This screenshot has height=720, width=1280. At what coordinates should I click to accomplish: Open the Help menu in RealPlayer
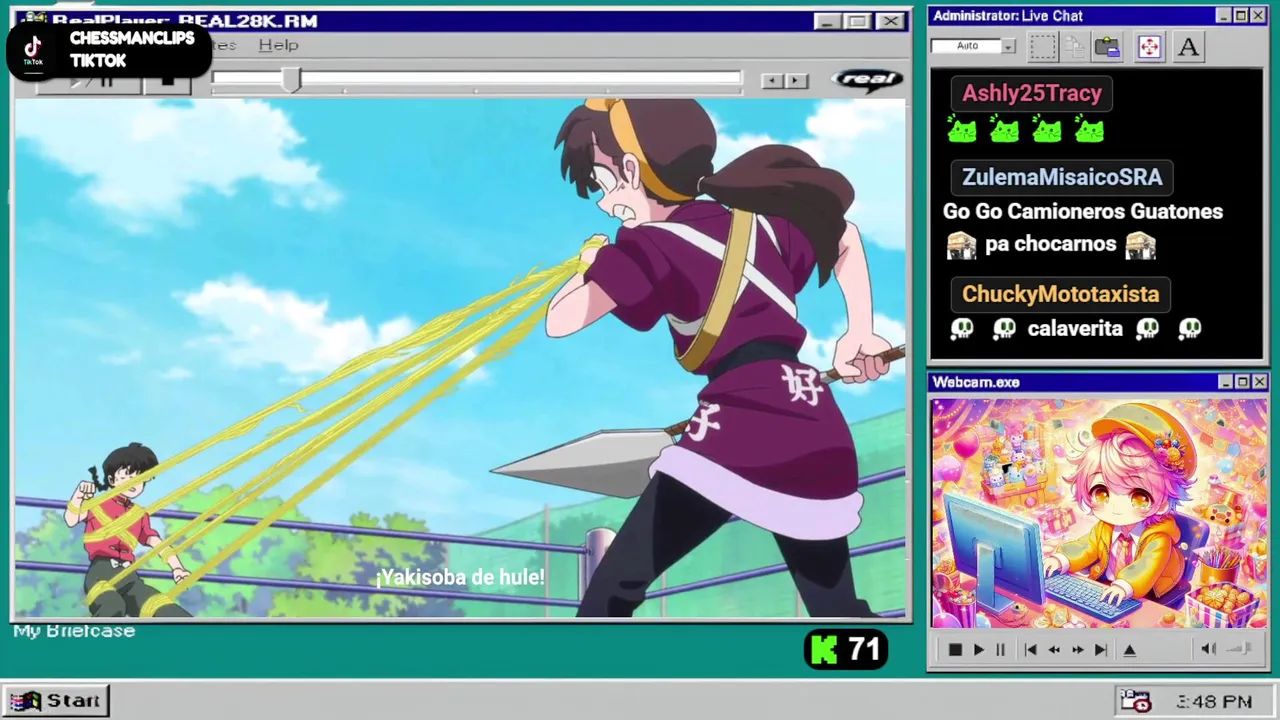tap(278, 45)
